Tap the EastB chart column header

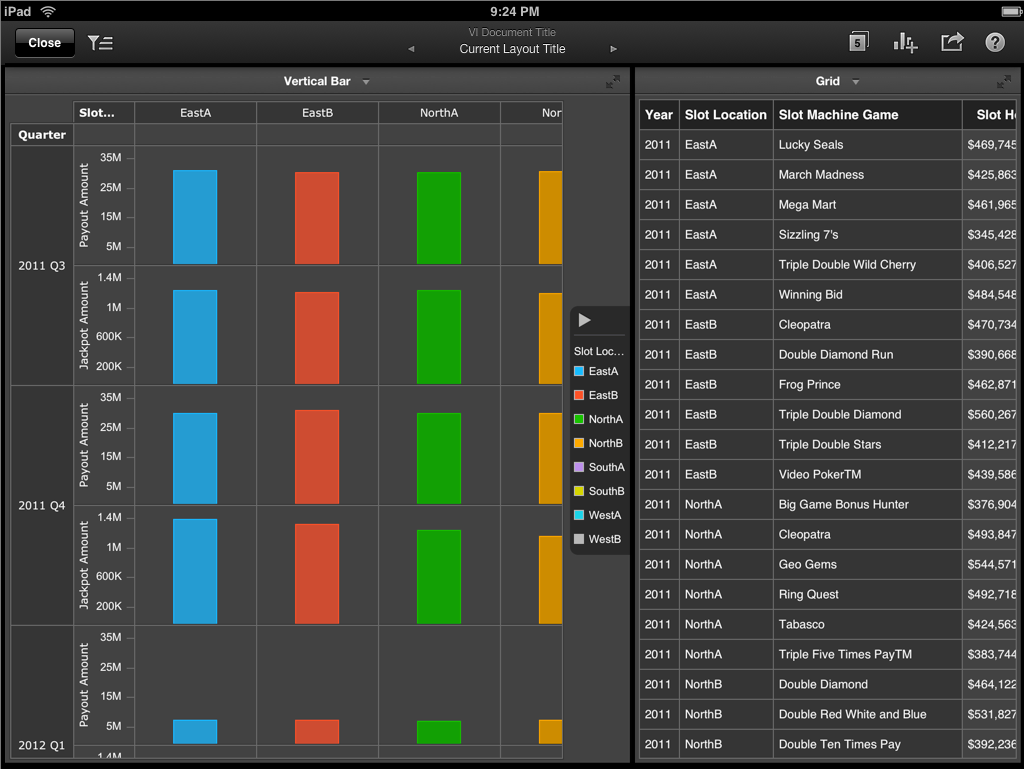tap(317, 113)
